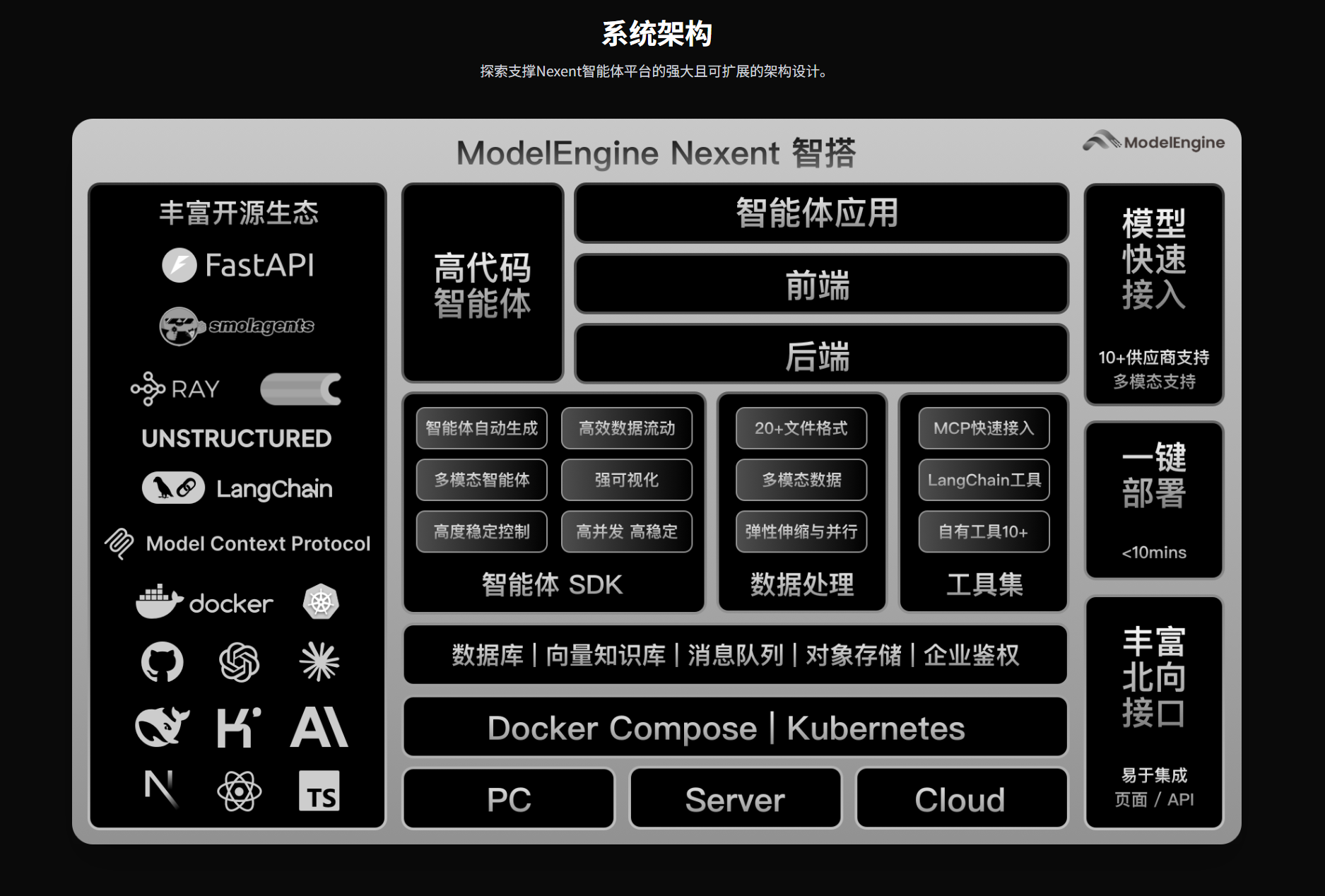The width and height of the screenshot is (1325, 896).
Task: Click the DeepSeek whale icon
Action: (162, 727)
